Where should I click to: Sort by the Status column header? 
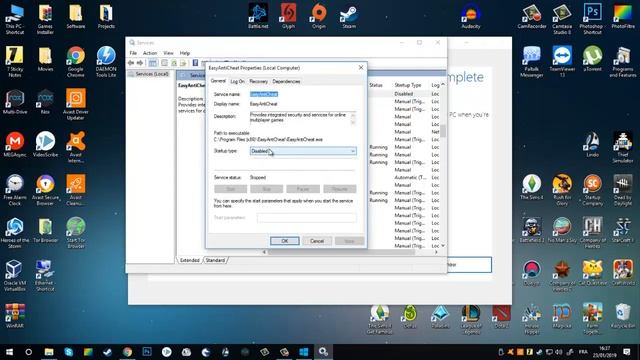pyautogui.click(x=376, y=85)
